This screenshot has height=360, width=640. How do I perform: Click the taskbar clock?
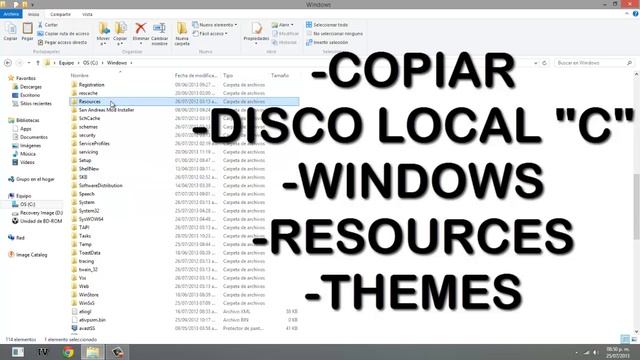[x=618, y=352]
